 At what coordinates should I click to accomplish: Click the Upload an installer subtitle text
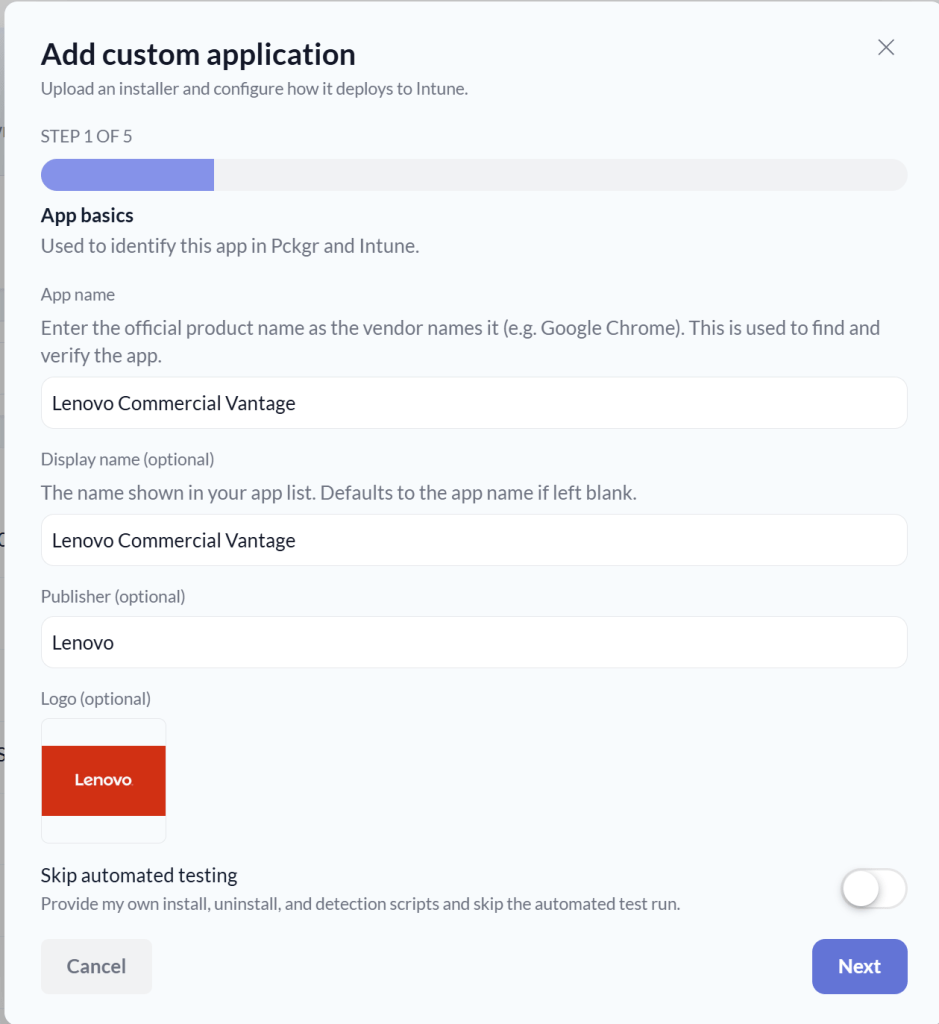(255, 89)
